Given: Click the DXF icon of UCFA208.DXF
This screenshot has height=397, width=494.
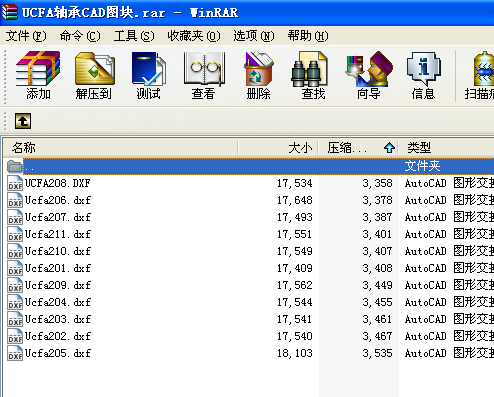Looking at the screenshot, I should pos(15,183).
